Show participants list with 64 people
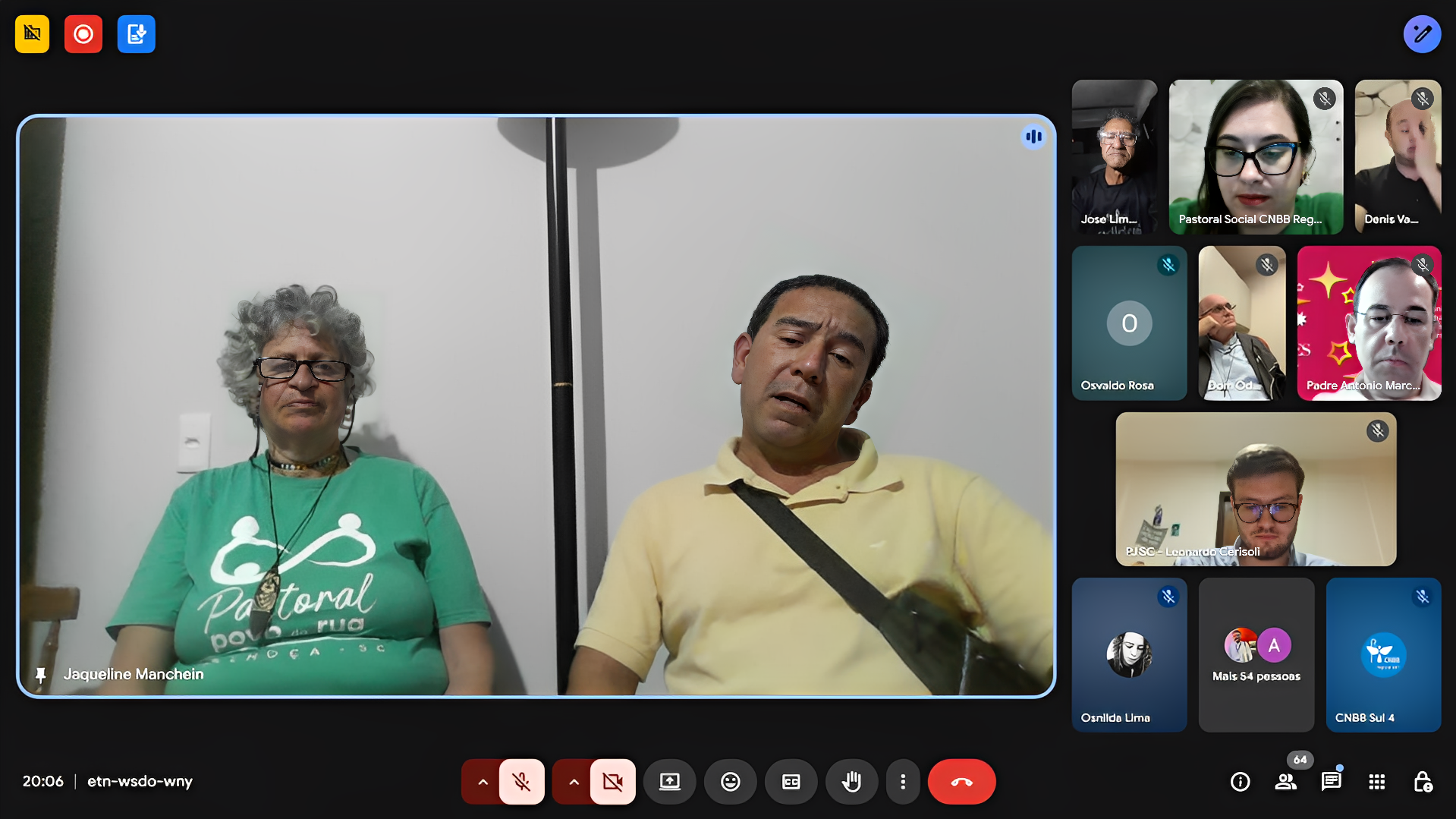This screenshot has height=819, width=1456. 1285,782
